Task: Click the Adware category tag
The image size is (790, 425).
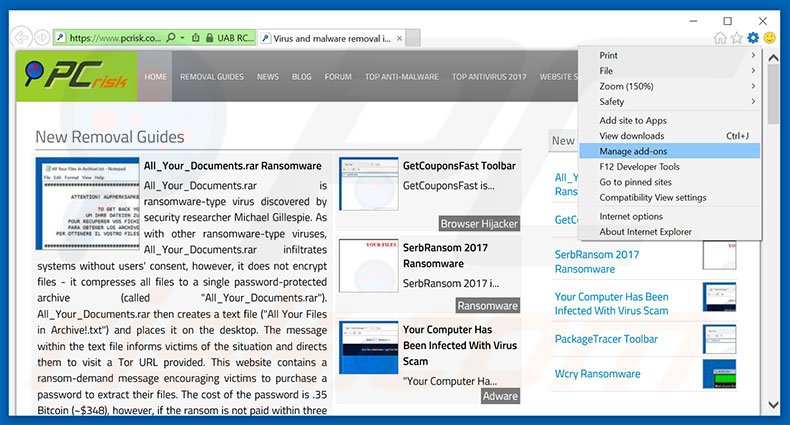Action: [500, 396]
